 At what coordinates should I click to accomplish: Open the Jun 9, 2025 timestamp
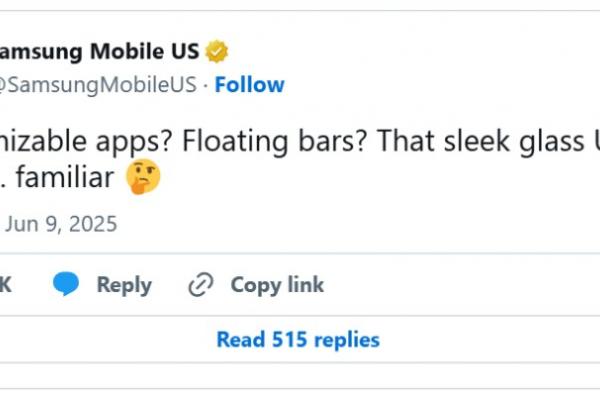click(61, 224)
